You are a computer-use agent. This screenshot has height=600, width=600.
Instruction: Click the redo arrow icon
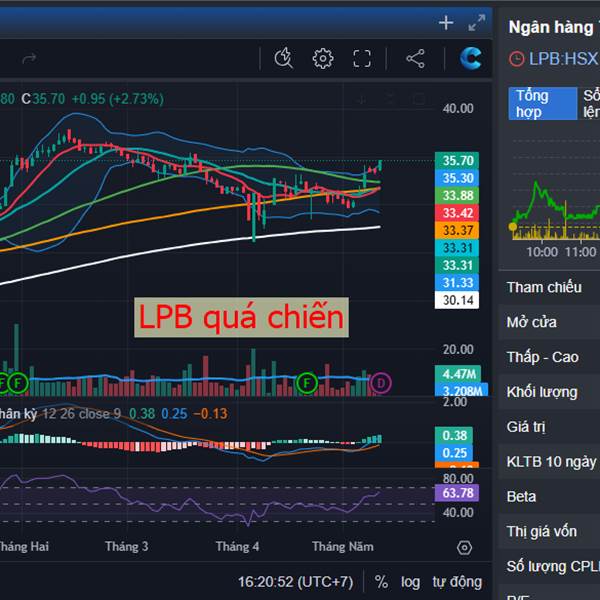pos(29,59)
